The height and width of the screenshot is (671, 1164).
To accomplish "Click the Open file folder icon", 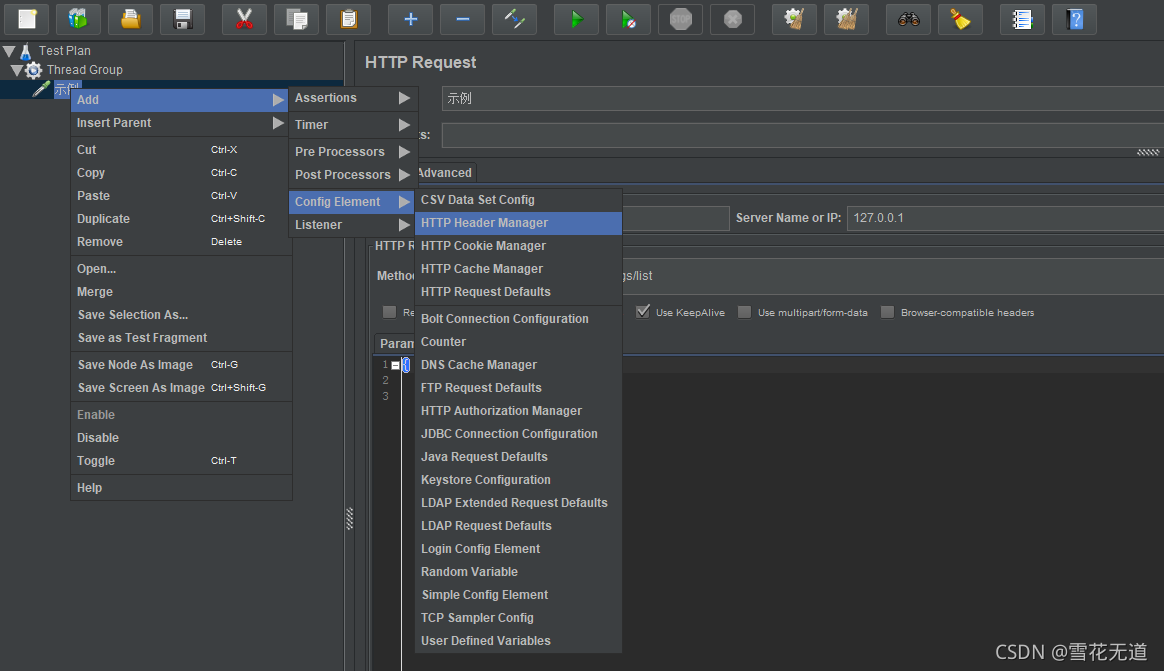I will [131, 19].
